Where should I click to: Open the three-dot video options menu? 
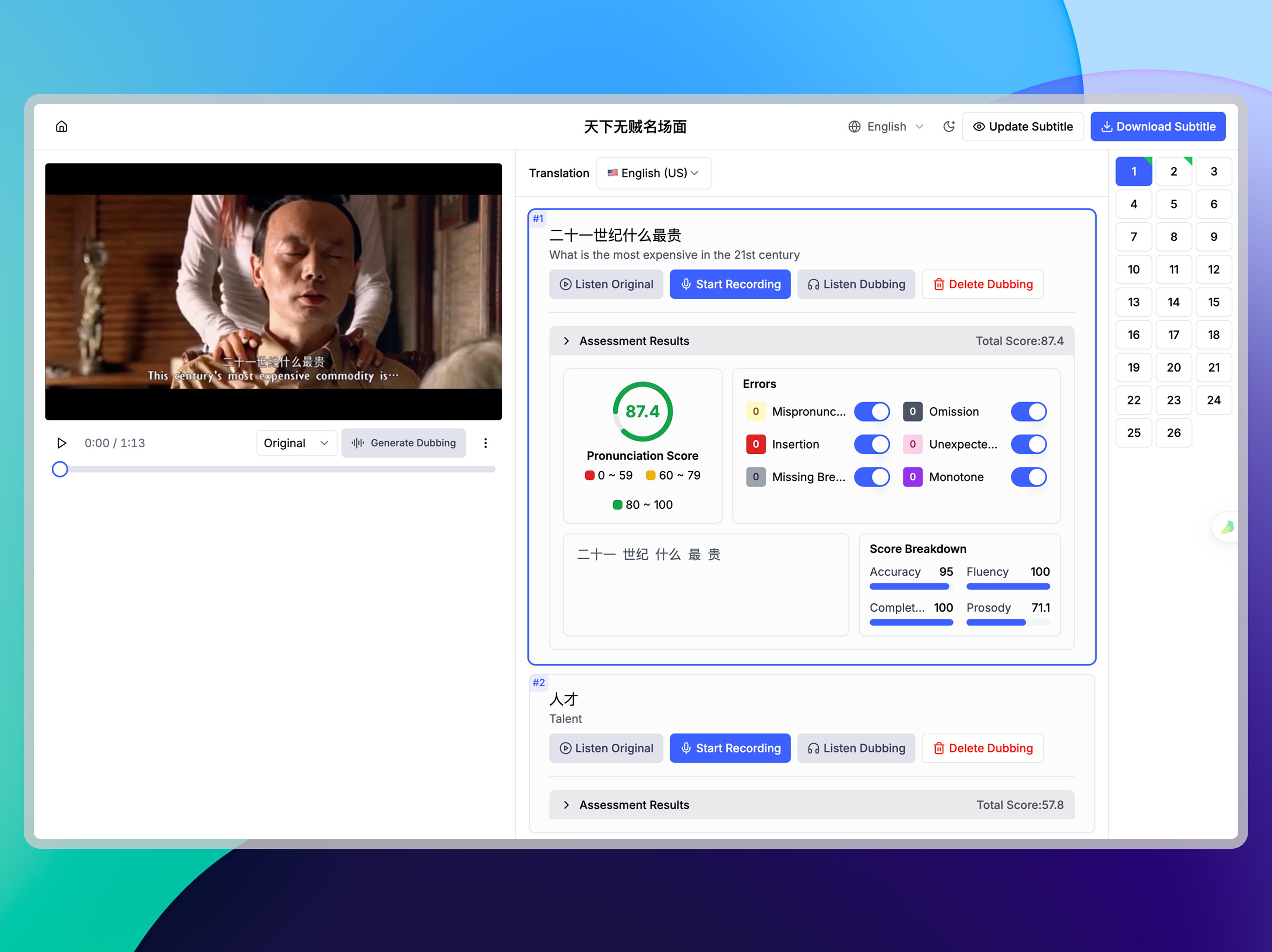(485, 443)
